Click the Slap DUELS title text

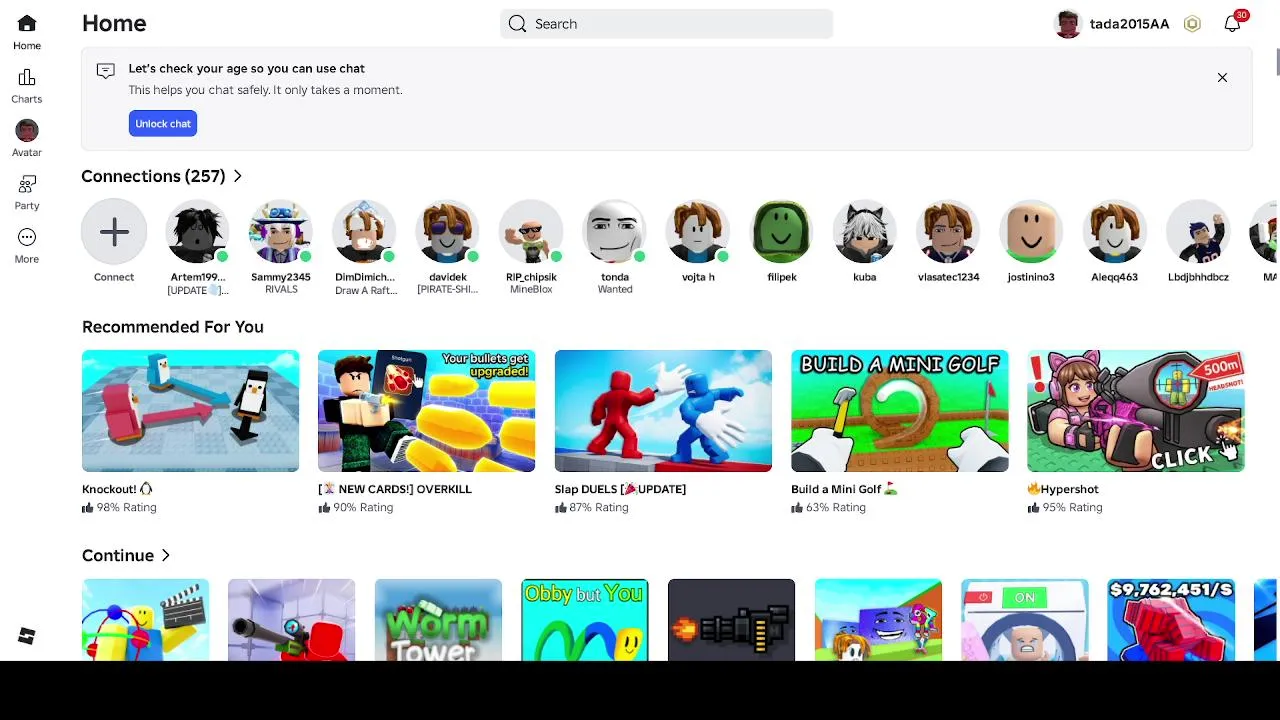[620, 489]
